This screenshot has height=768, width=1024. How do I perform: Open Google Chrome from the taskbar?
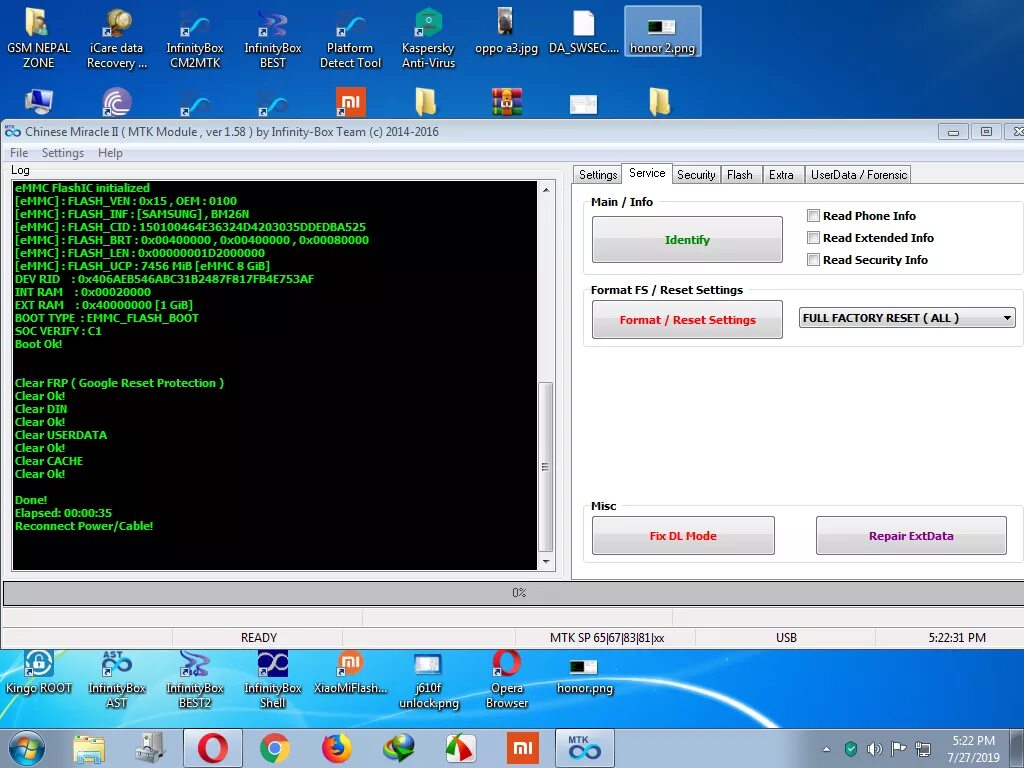(274, 748)
